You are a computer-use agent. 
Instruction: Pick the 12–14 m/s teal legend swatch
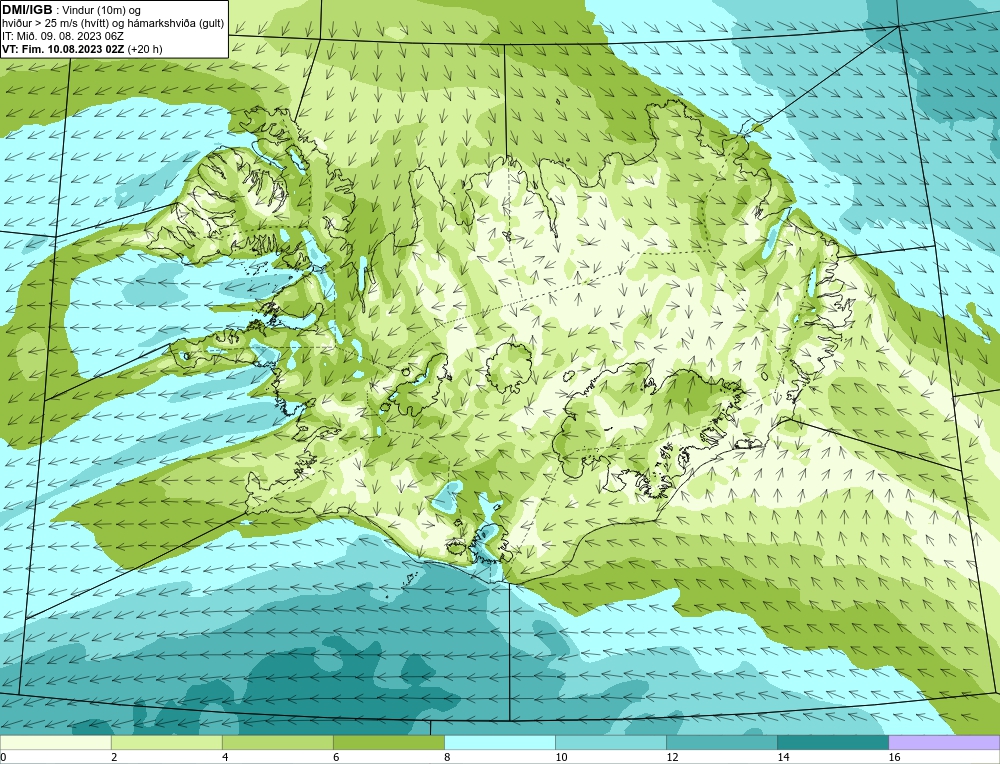click(x=721, y=743)
